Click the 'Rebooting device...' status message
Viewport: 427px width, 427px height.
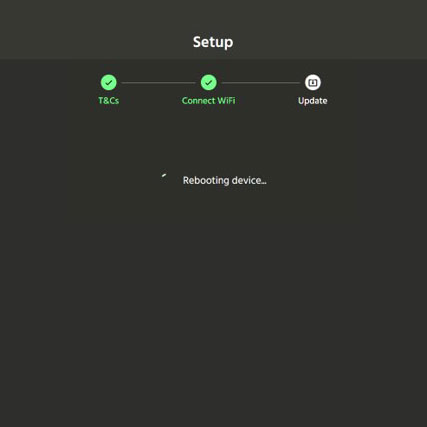[x=225, y=180]
